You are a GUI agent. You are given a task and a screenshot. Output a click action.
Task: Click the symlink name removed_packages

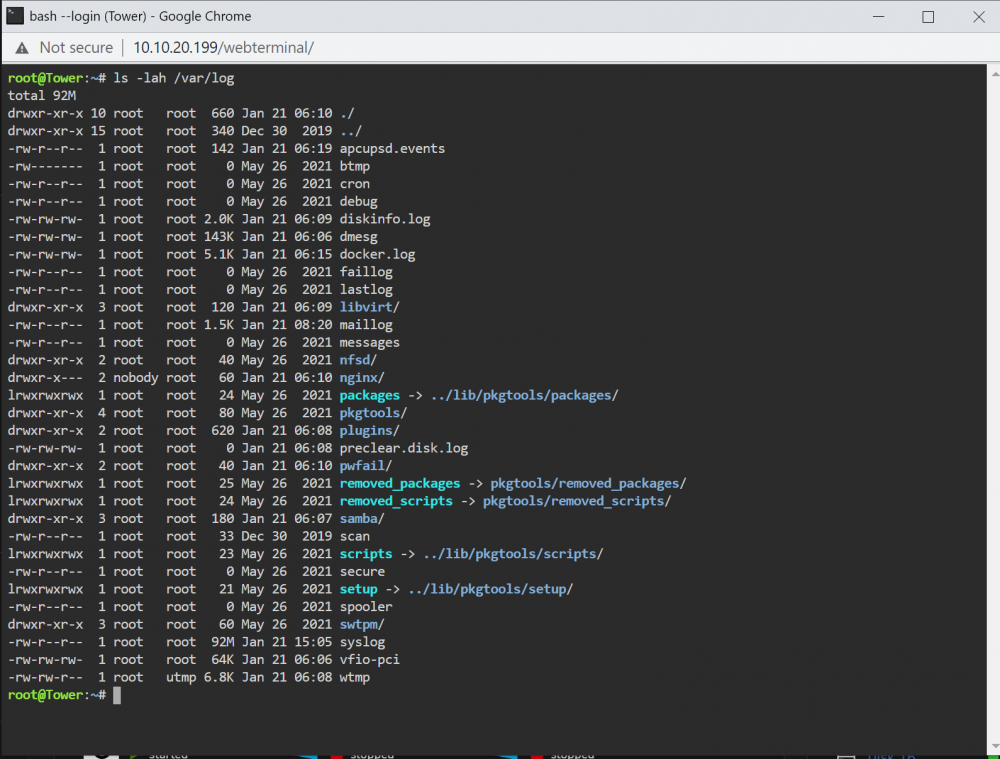point(399,484)
